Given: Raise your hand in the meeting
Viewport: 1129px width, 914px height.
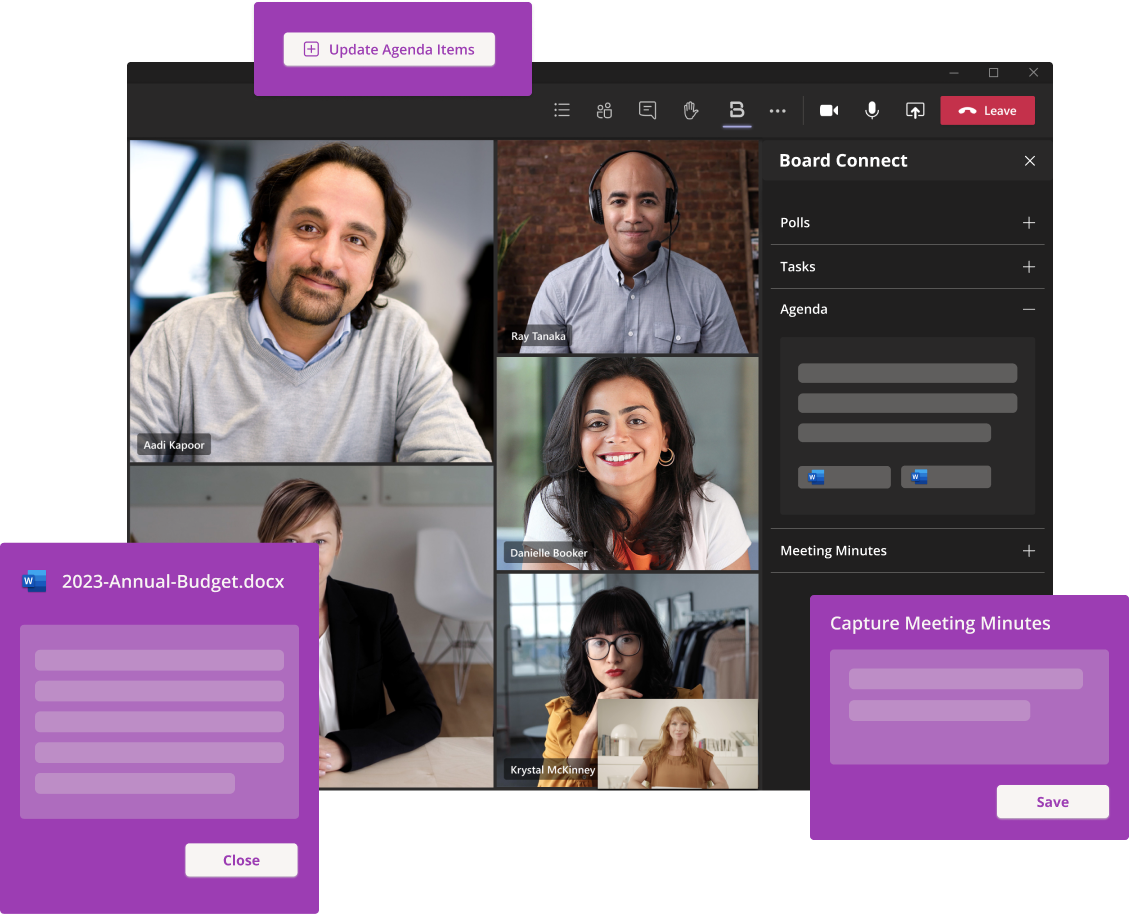Looking at the screenshot, I should tap(690, 110).
